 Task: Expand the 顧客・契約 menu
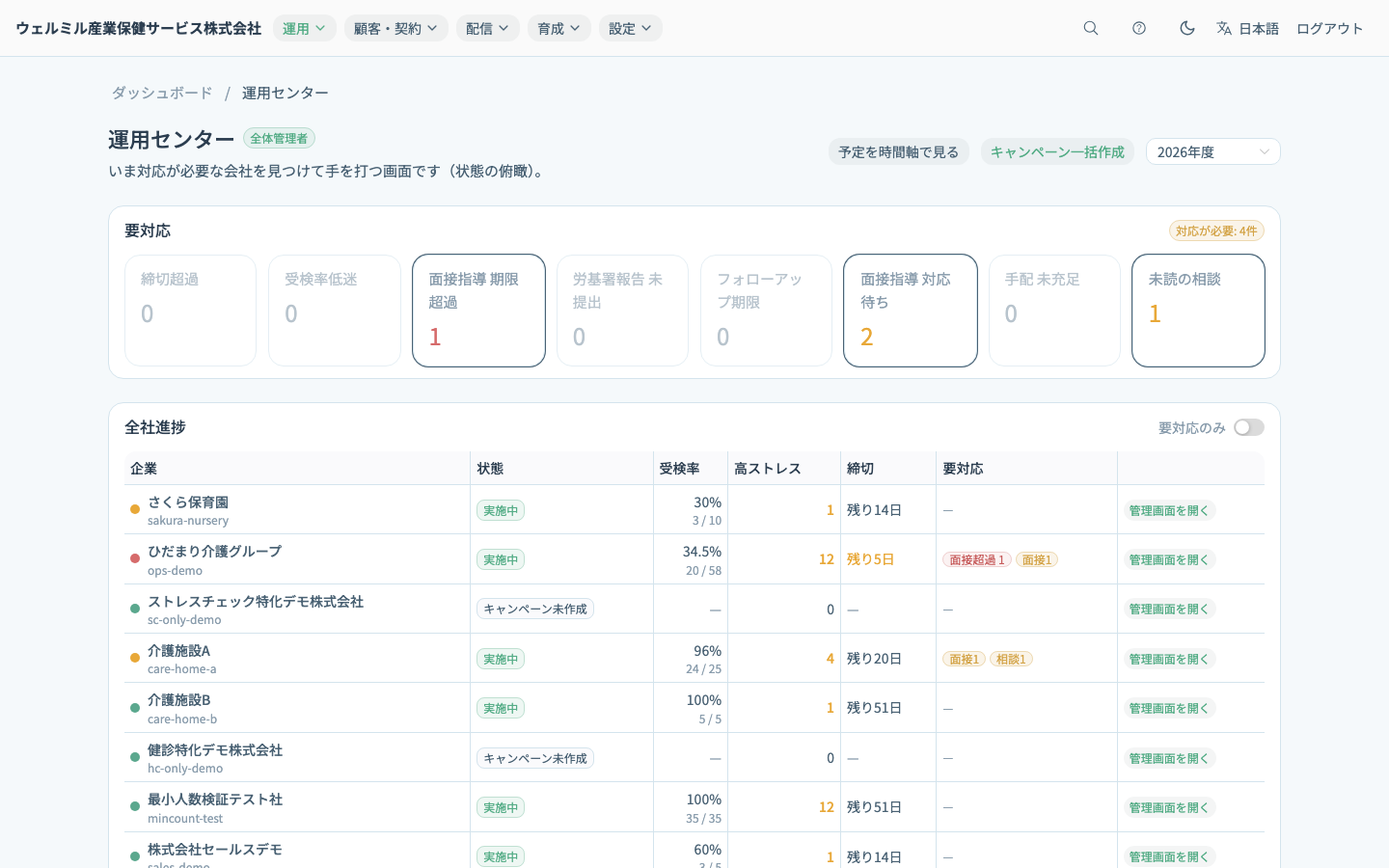(395, 28)
